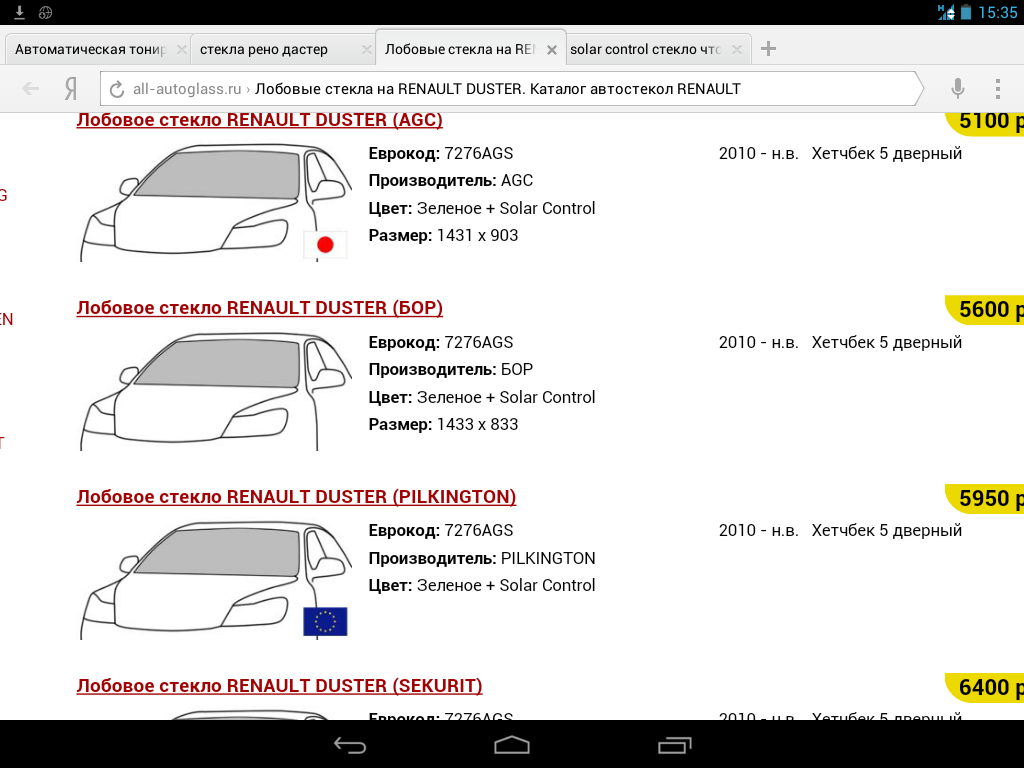The width and height of the screenshot is (1024, 768).
Task: Select 'Хетчбек 5 дверный' in the PILKINGTON listing
Action: [x=887, y=530]
